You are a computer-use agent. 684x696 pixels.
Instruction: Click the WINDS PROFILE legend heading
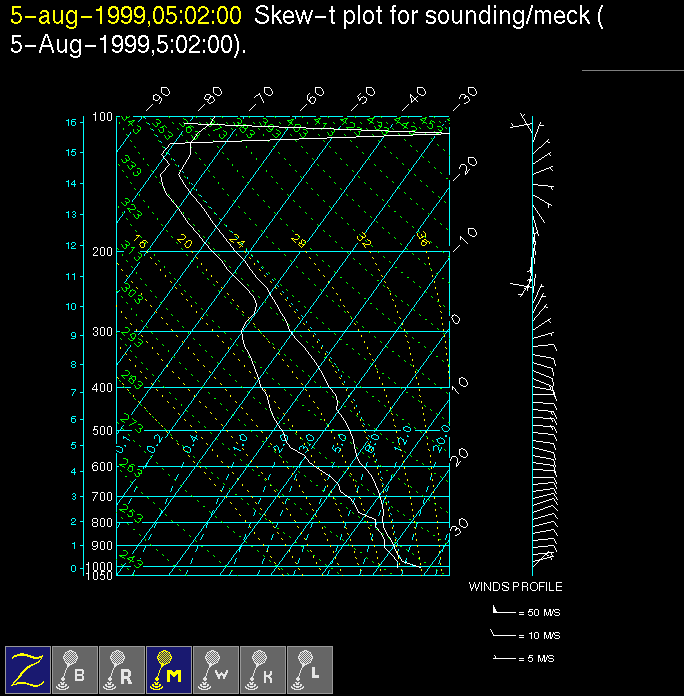(x=515, y=587)
